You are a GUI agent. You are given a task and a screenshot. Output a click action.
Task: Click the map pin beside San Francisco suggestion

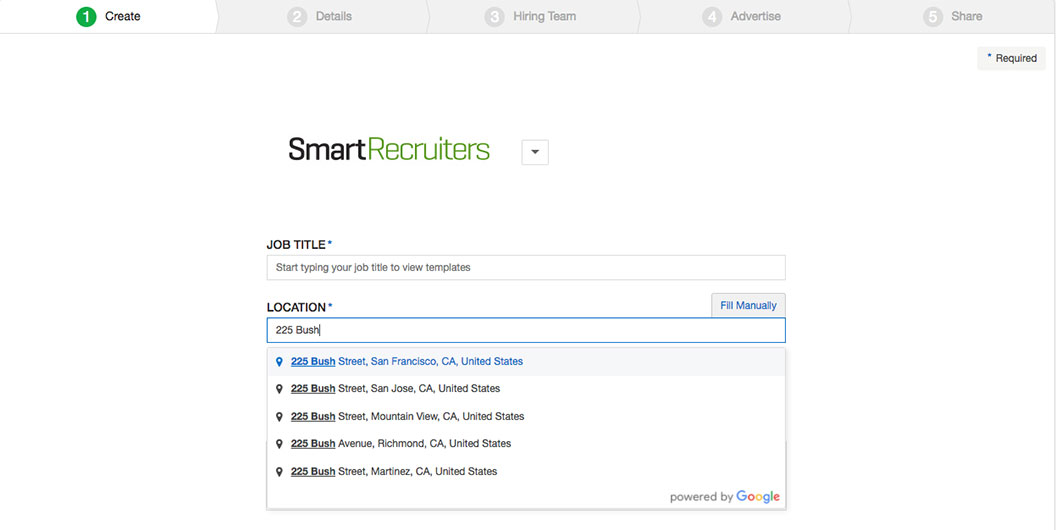click(x=279, y=362)
